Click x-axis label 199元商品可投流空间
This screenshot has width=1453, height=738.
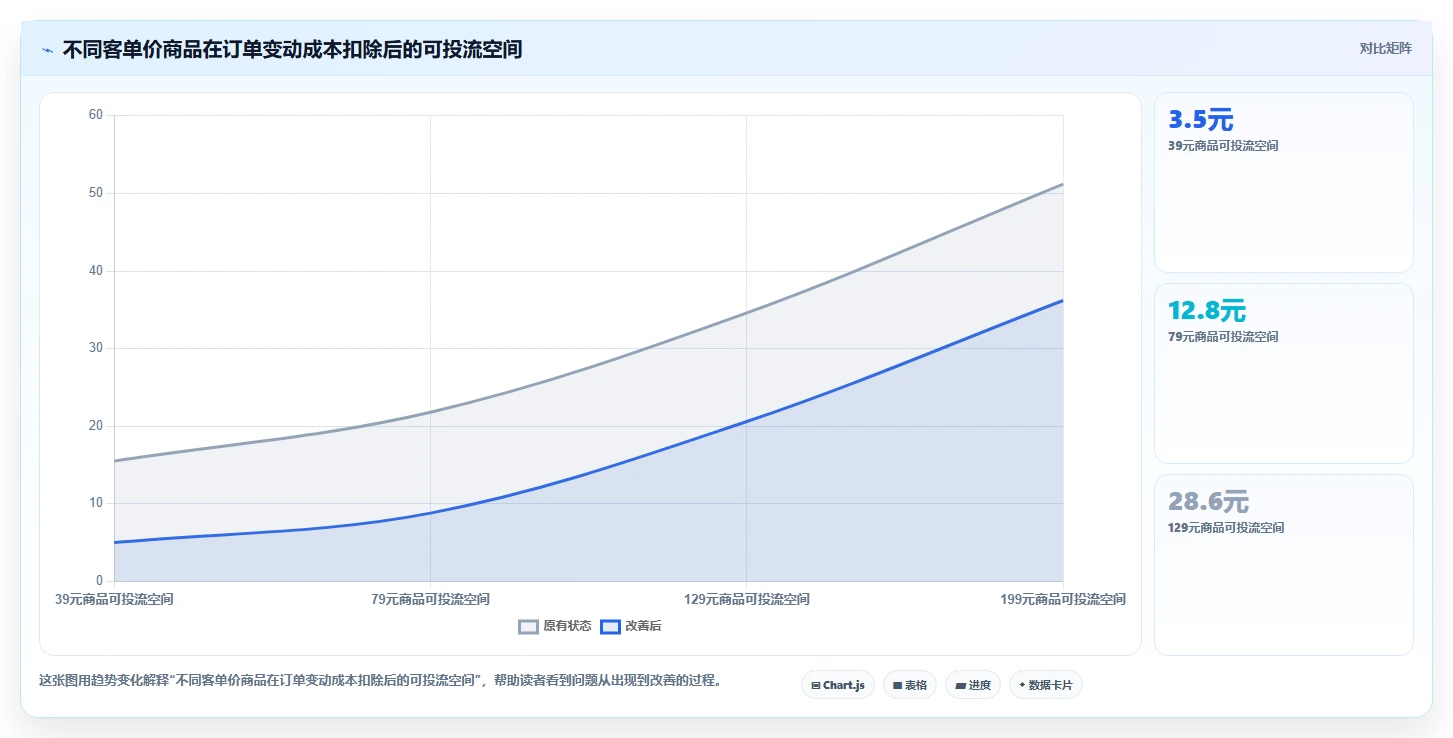[1063, 600]
